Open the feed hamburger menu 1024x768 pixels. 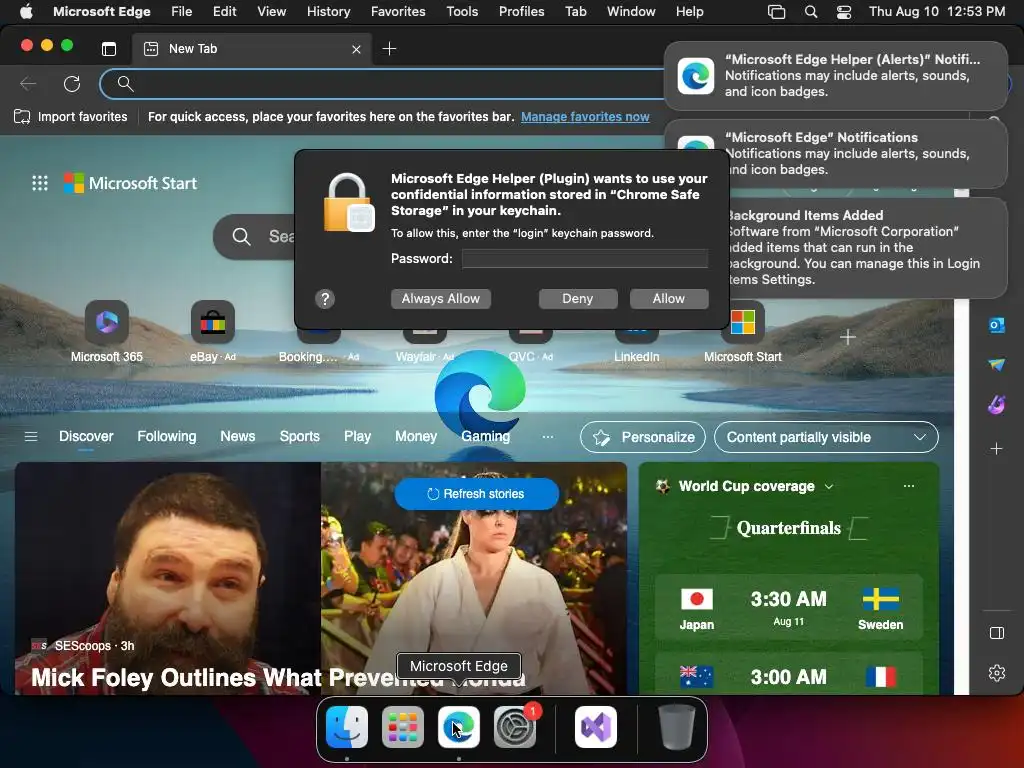(x=31, y=436)
